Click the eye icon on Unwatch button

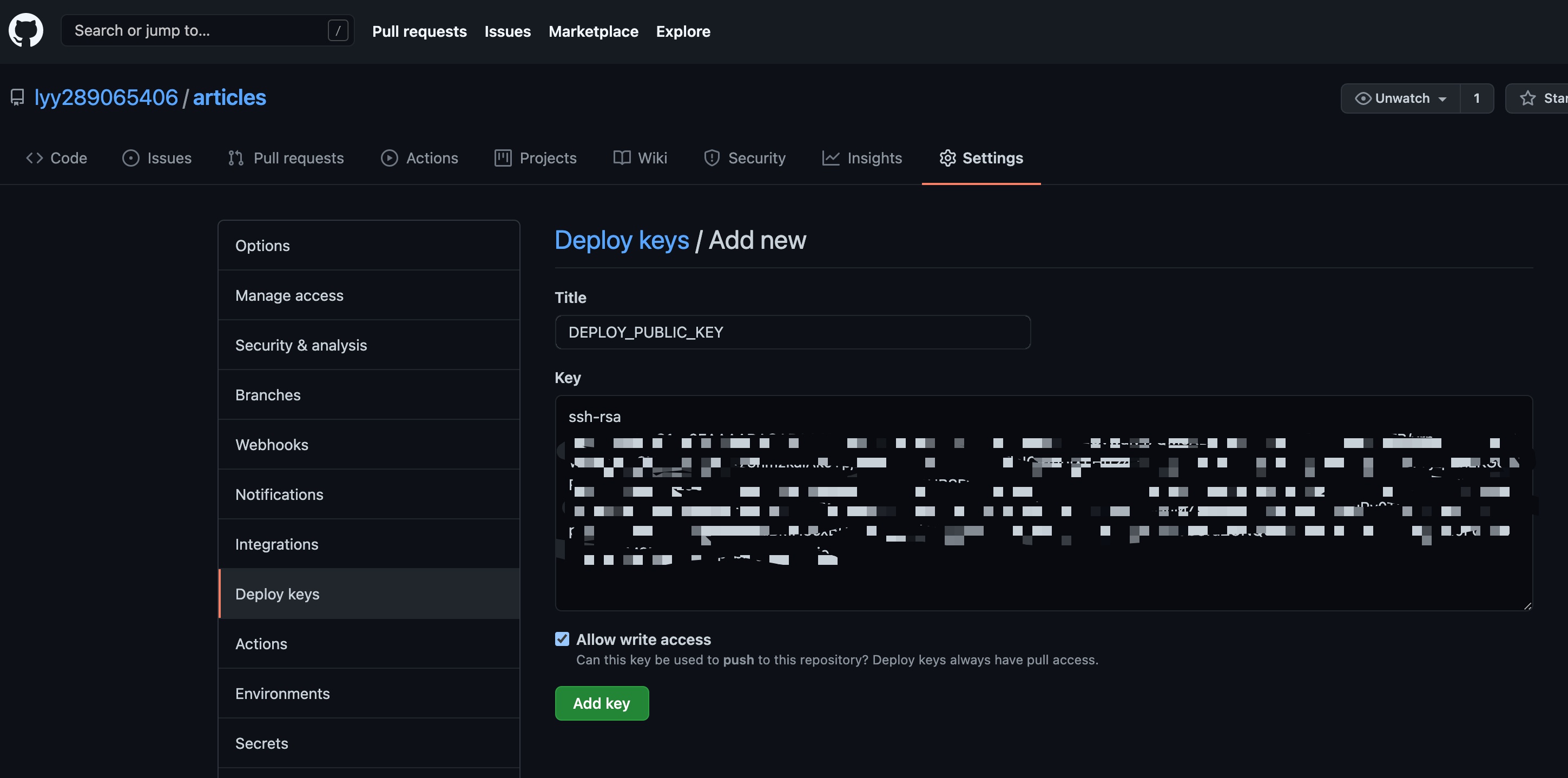tap(1363, 98)
